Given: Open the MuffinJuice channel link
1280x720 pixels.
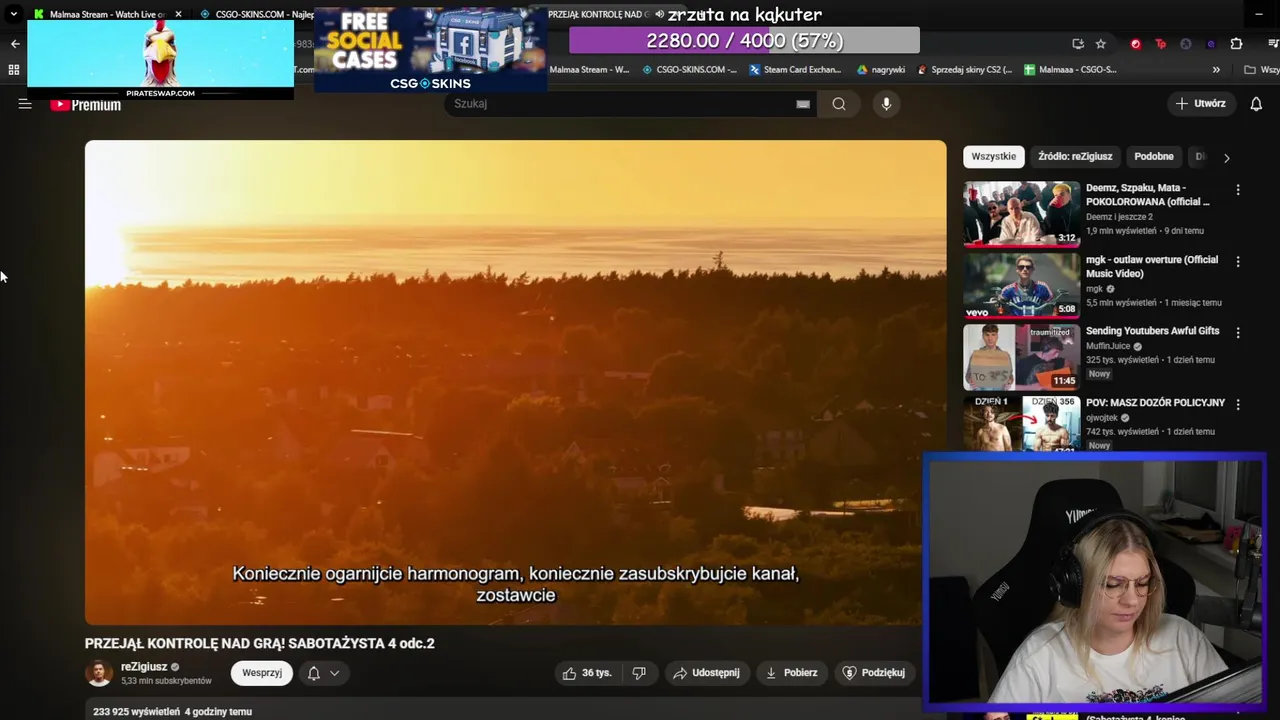Looking at the screenshot, I should [1108, 346].
